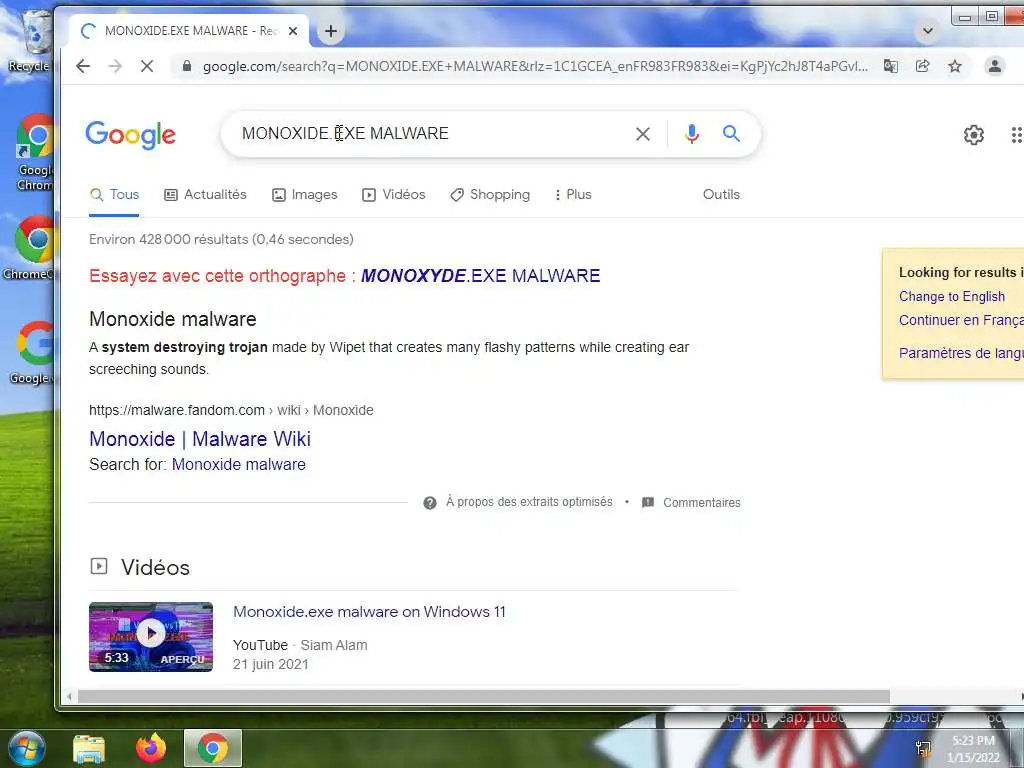This screenshot has width=1024, height=768.
Task: Open Paramètres de langue link
Action: [x=961, y=353]
